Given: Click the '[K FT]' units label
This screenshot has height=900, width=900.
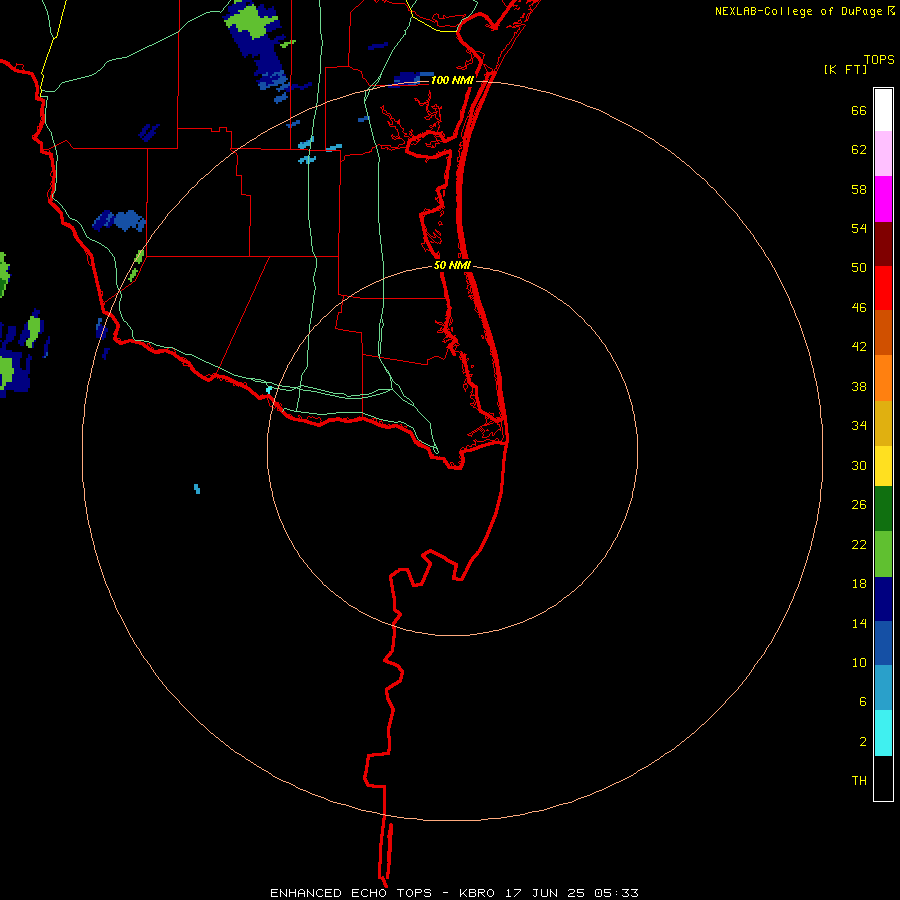Looking at the screenshot, I should [x=845, y=69].
